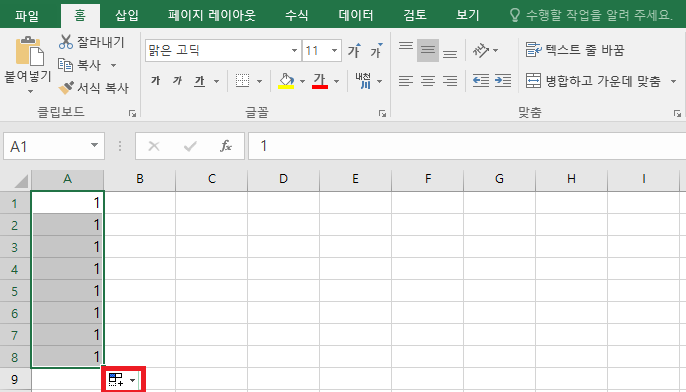Screen dimensions: 686x392
Task: Align cell text right
Action: (x=450, y=81)
